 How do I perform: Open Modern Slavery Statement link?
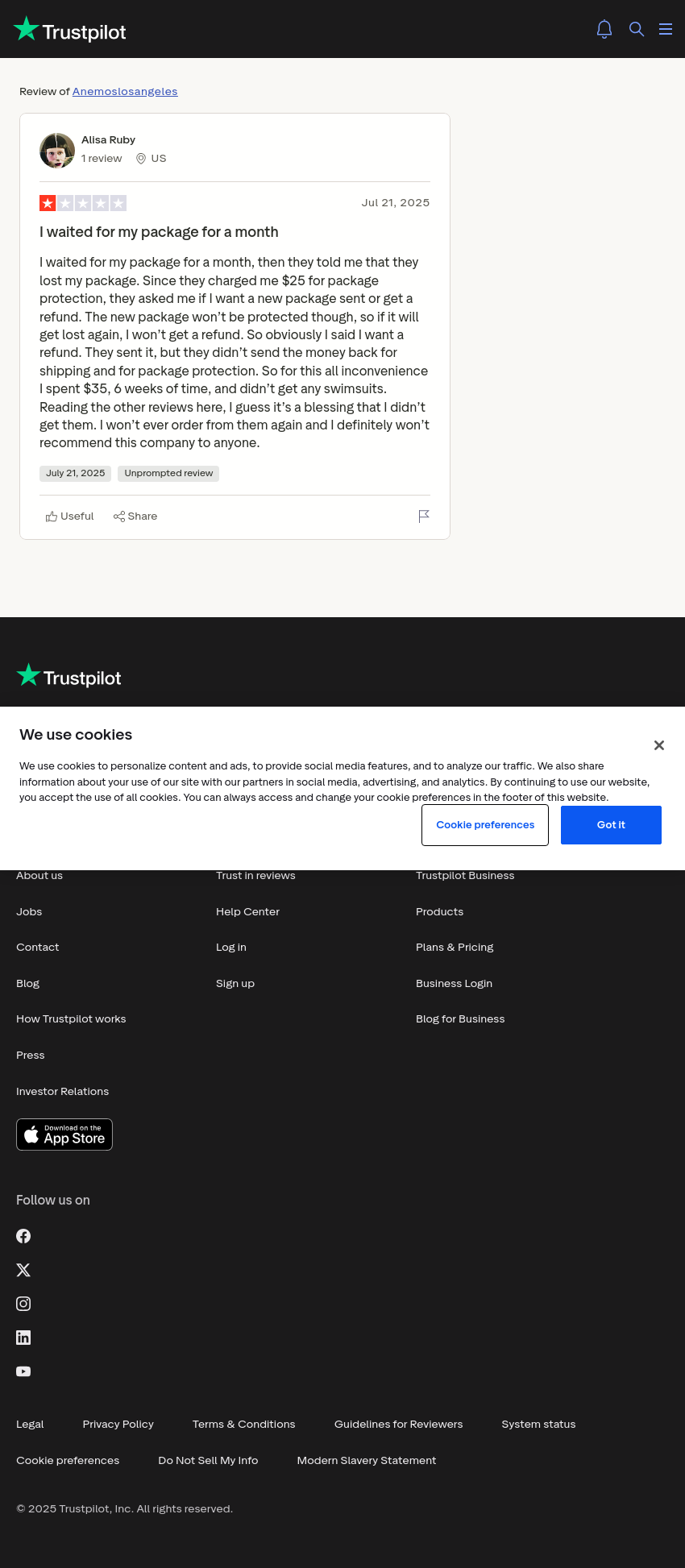pos(367,1461)
